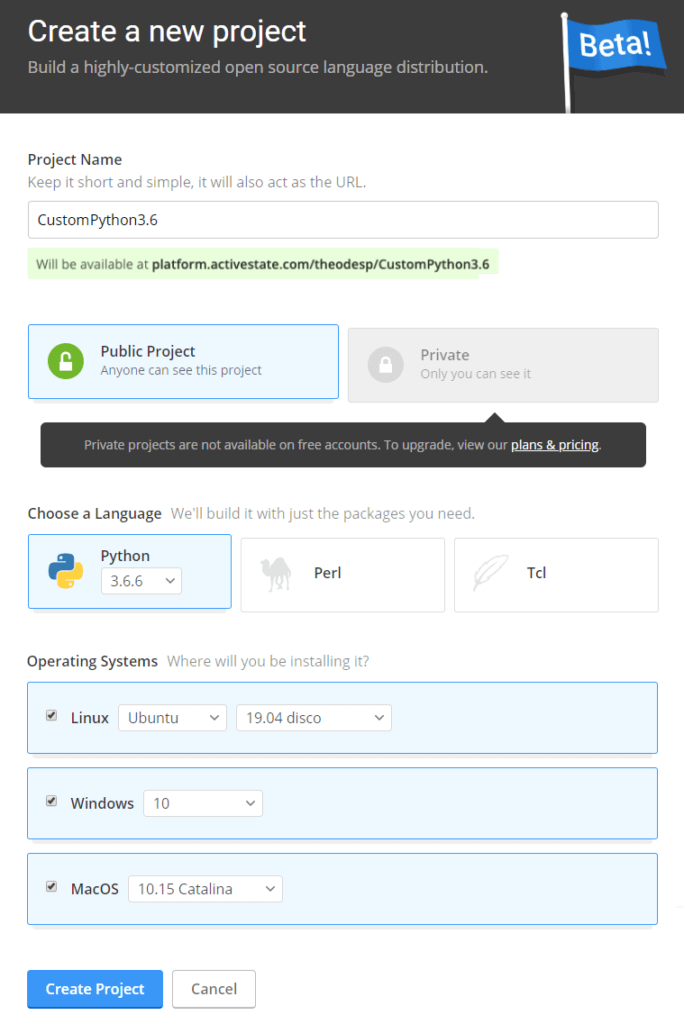
Task: Click the CustomPython3.6 project name field
Action: click(x=342, y=220)
